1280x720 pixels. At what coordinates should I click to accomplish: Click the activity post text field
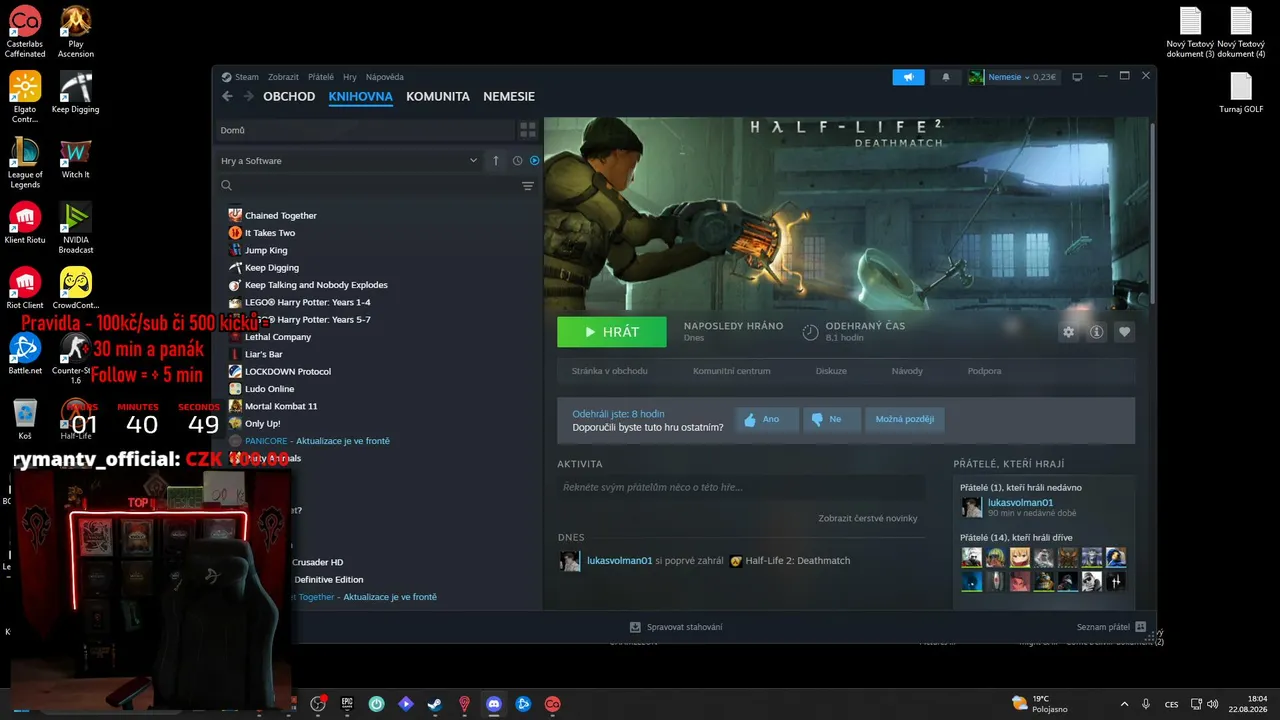[x=740, y=487]
